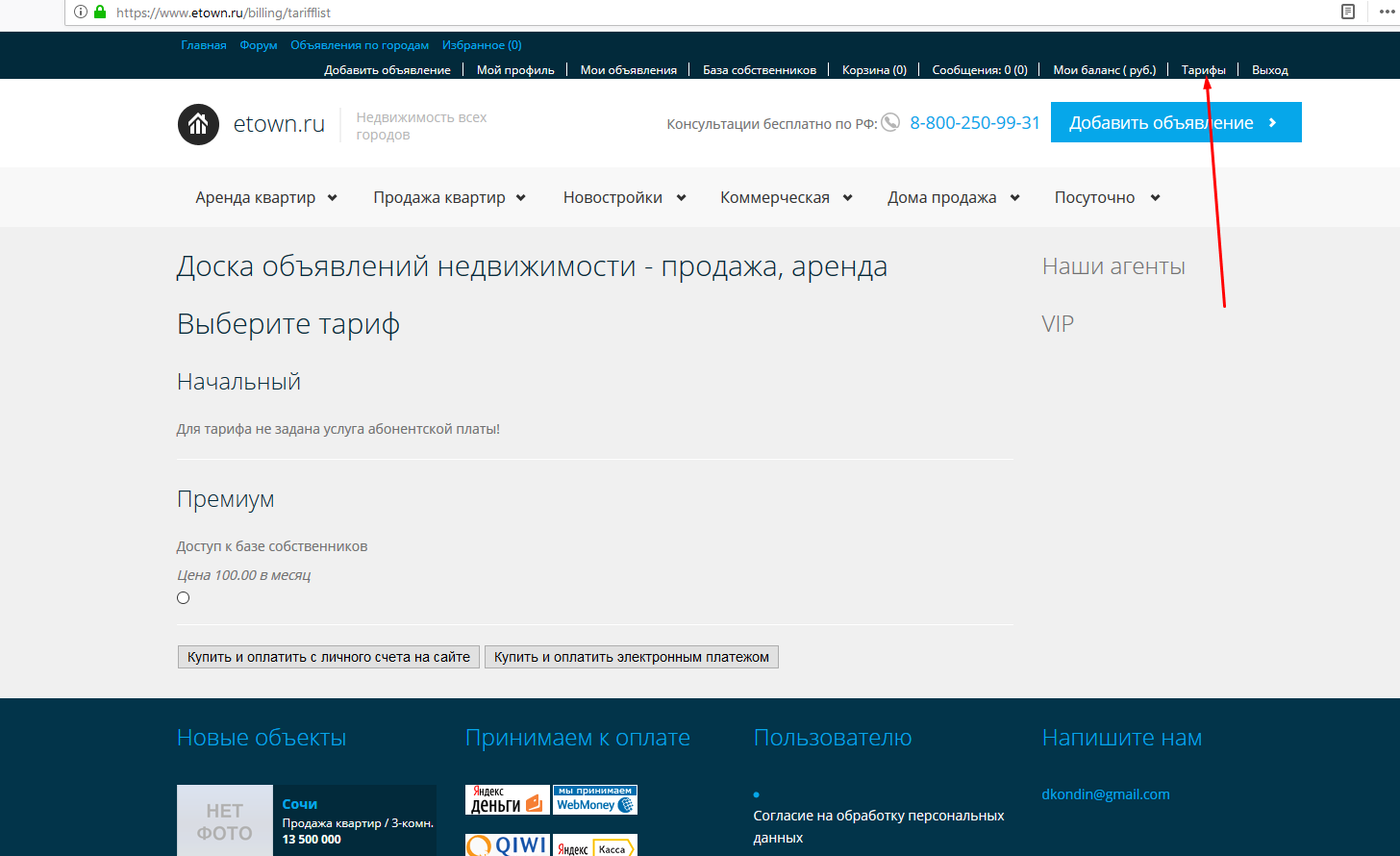This screenshot has width=1400, height=856.
Task: Click the phone icon beside the consultation number
Action: tap(890, 122)
